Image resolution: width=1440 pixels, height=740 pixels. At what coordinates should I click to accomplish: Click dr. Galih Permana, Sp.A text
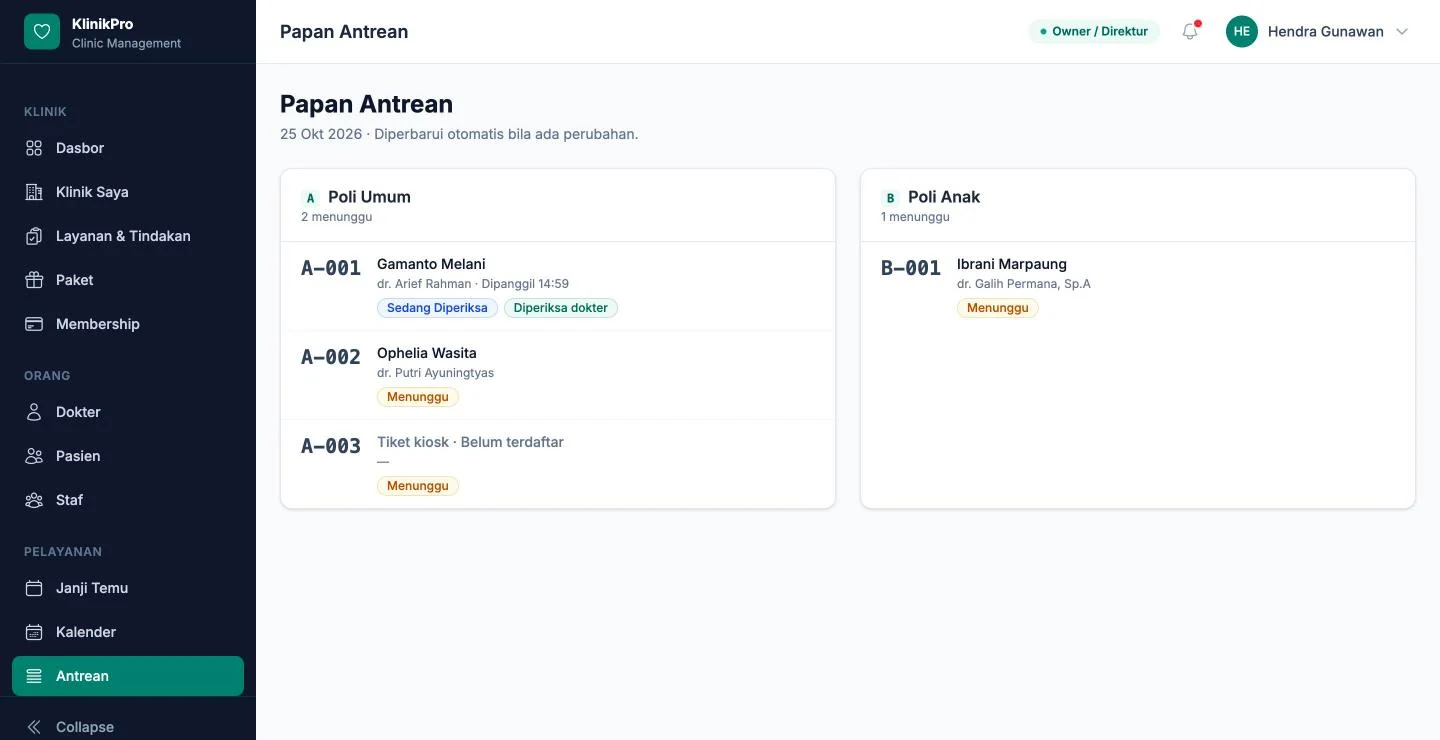pyautogui.click(x=1024, y=284)
